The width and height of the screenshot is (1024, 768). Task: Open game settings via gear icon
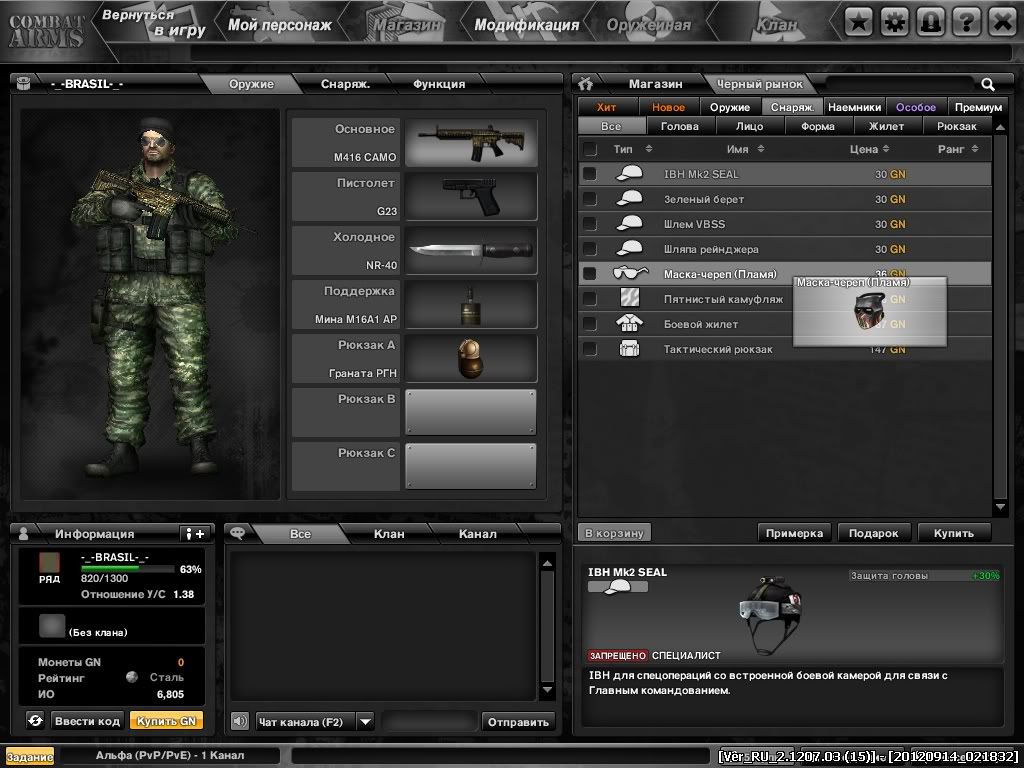click(x=895, y=19)
